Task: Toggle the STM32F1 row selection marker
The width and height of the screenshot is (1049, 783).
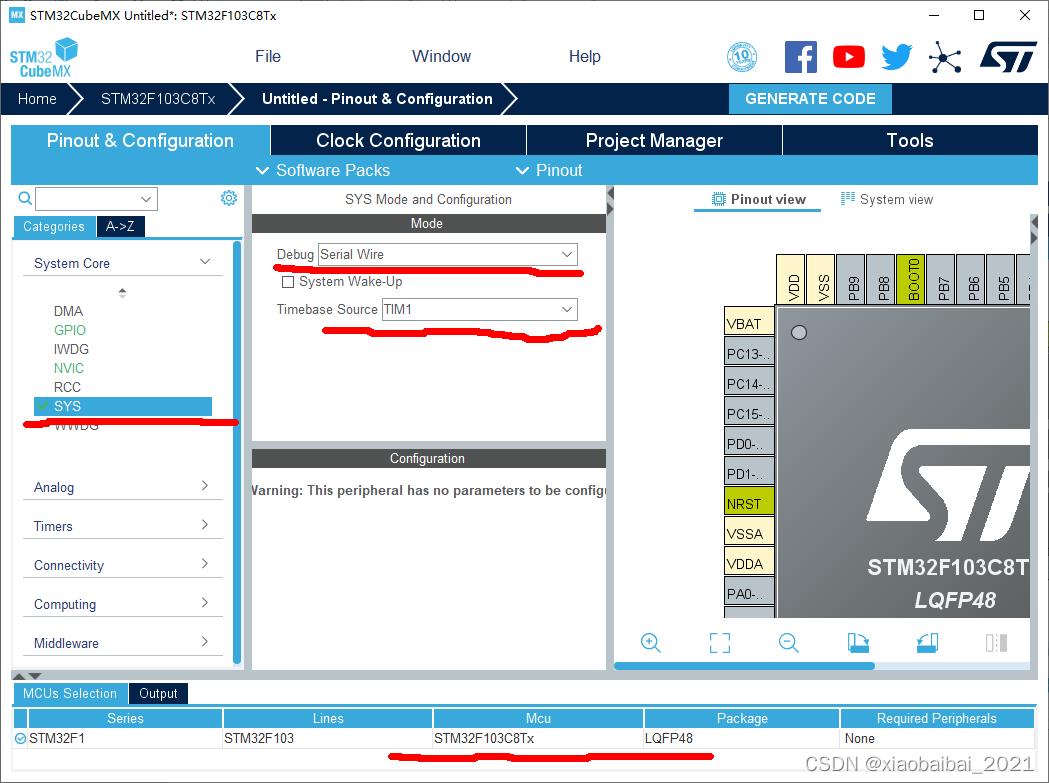Action: pos(20,738)
